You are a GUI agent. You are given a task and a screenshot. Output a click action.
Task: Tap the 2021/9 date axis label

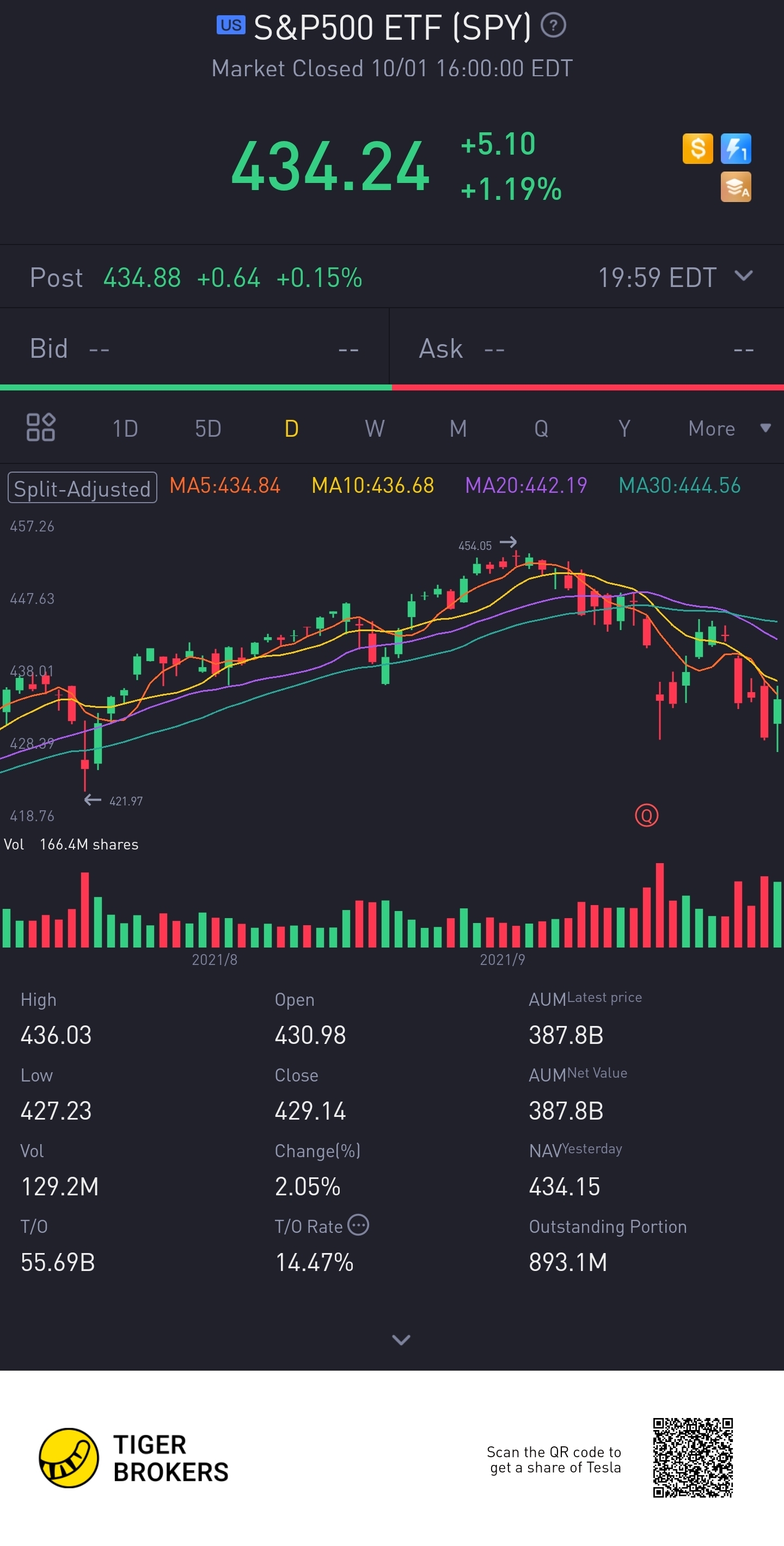click(x=502, y=960)
